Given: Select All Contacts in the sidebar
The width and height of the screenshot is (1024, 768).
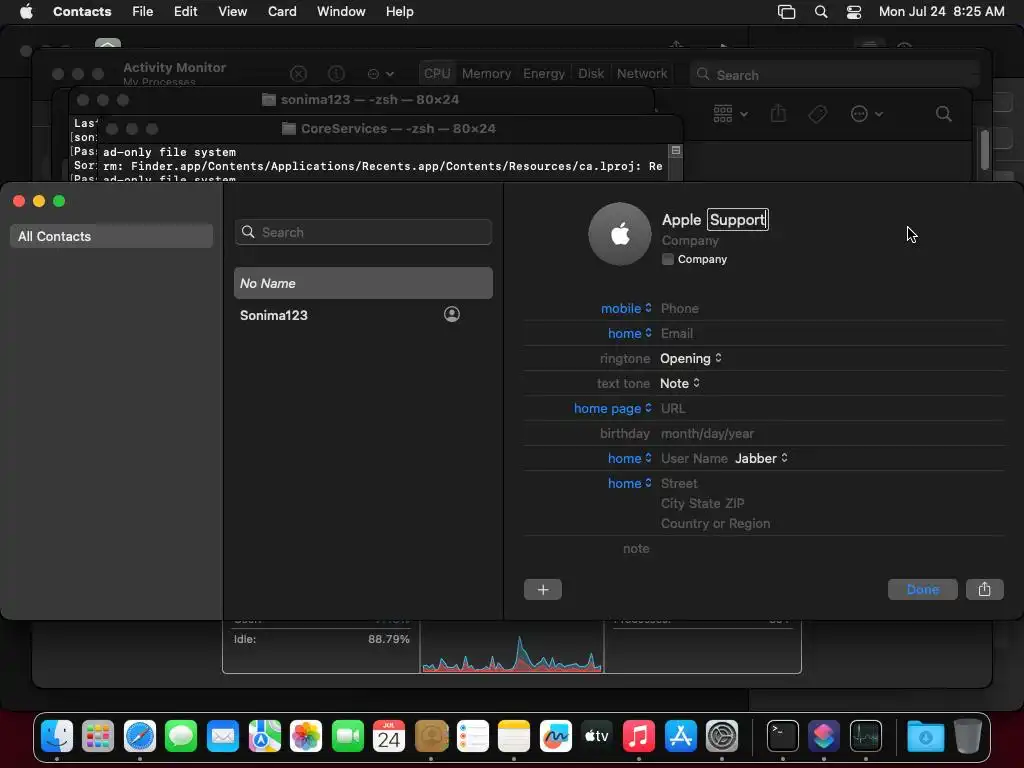Looking at the screenshot, I should click(112, 236).
